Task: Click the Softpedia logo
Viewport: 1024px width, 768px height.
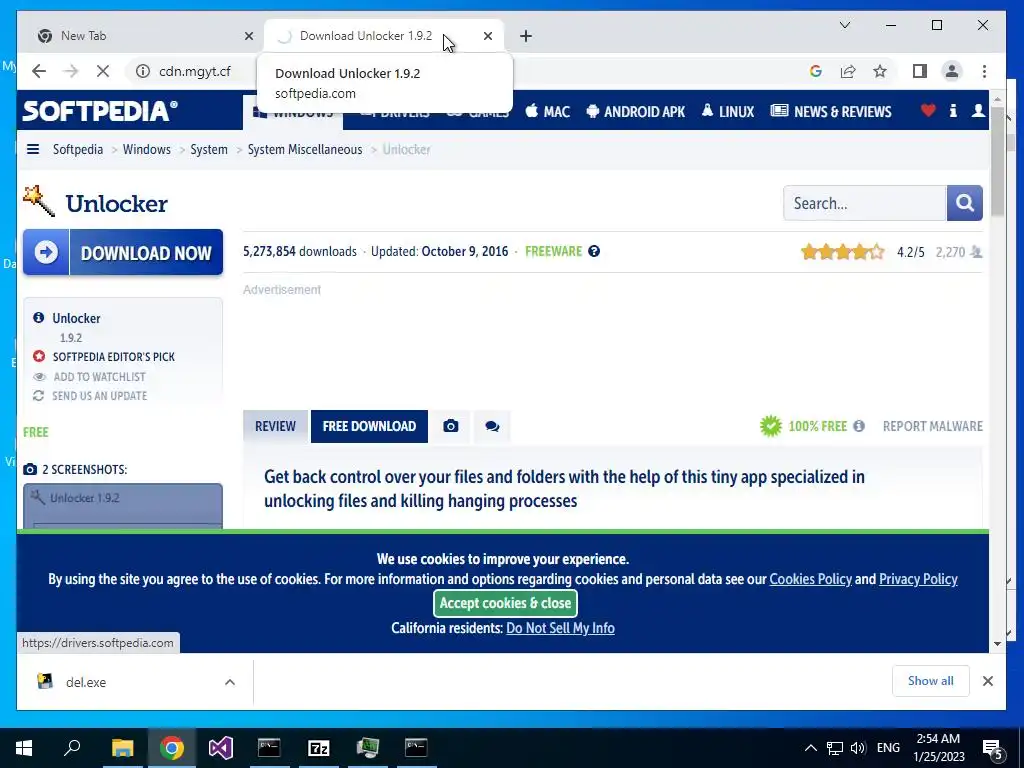Action: click(x=100, y=110)
